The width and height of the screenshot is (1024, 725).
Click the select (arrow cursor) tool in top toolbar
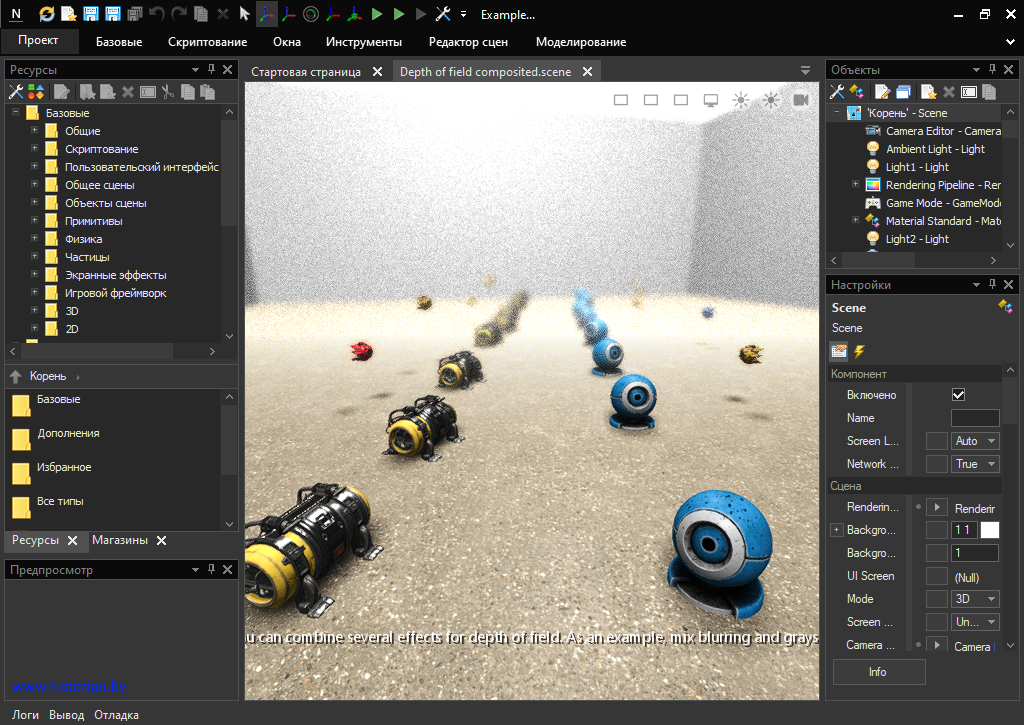pos(244,14)
